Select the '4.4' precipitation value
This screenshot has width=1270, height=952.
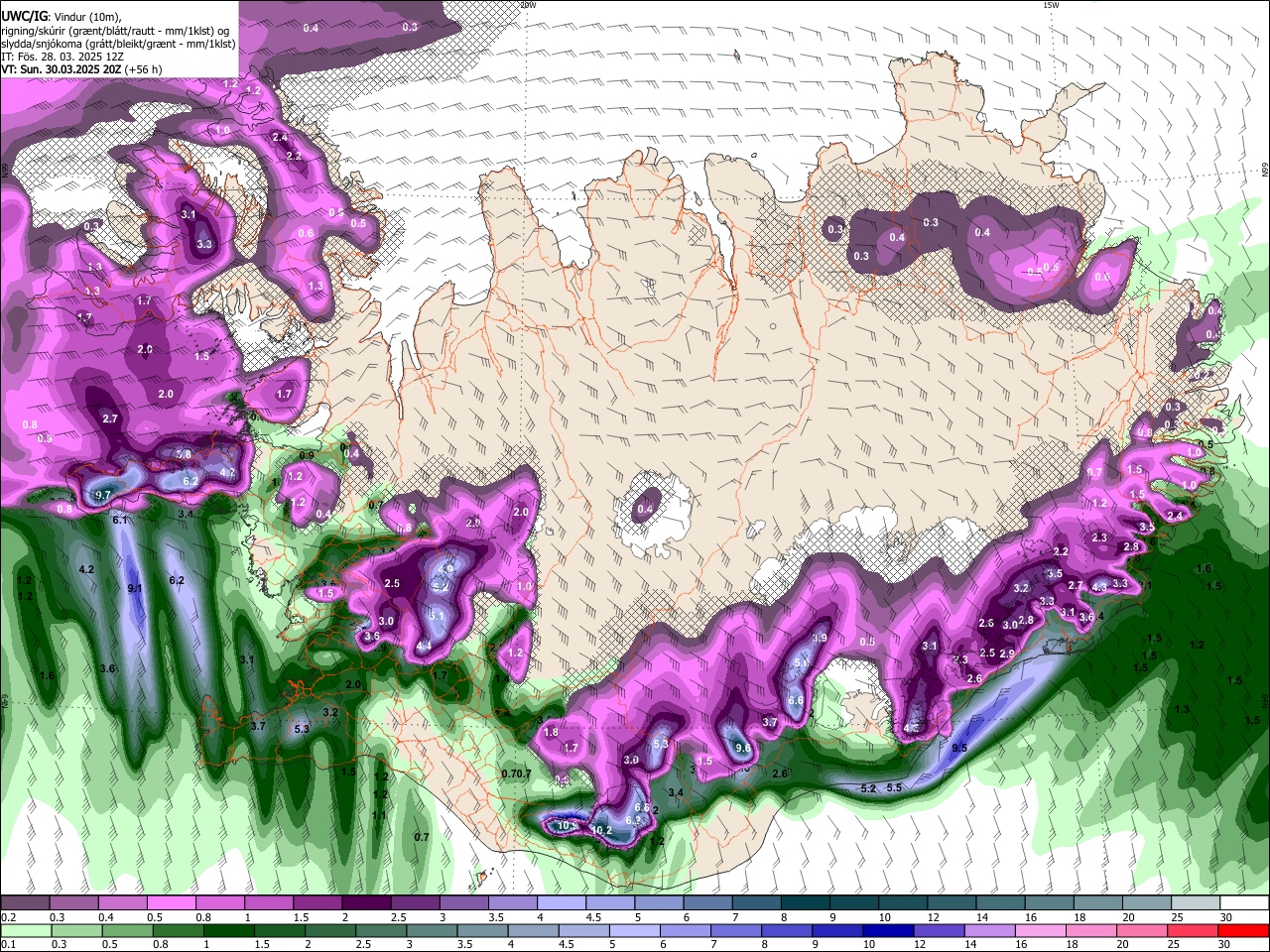[424, 646]
